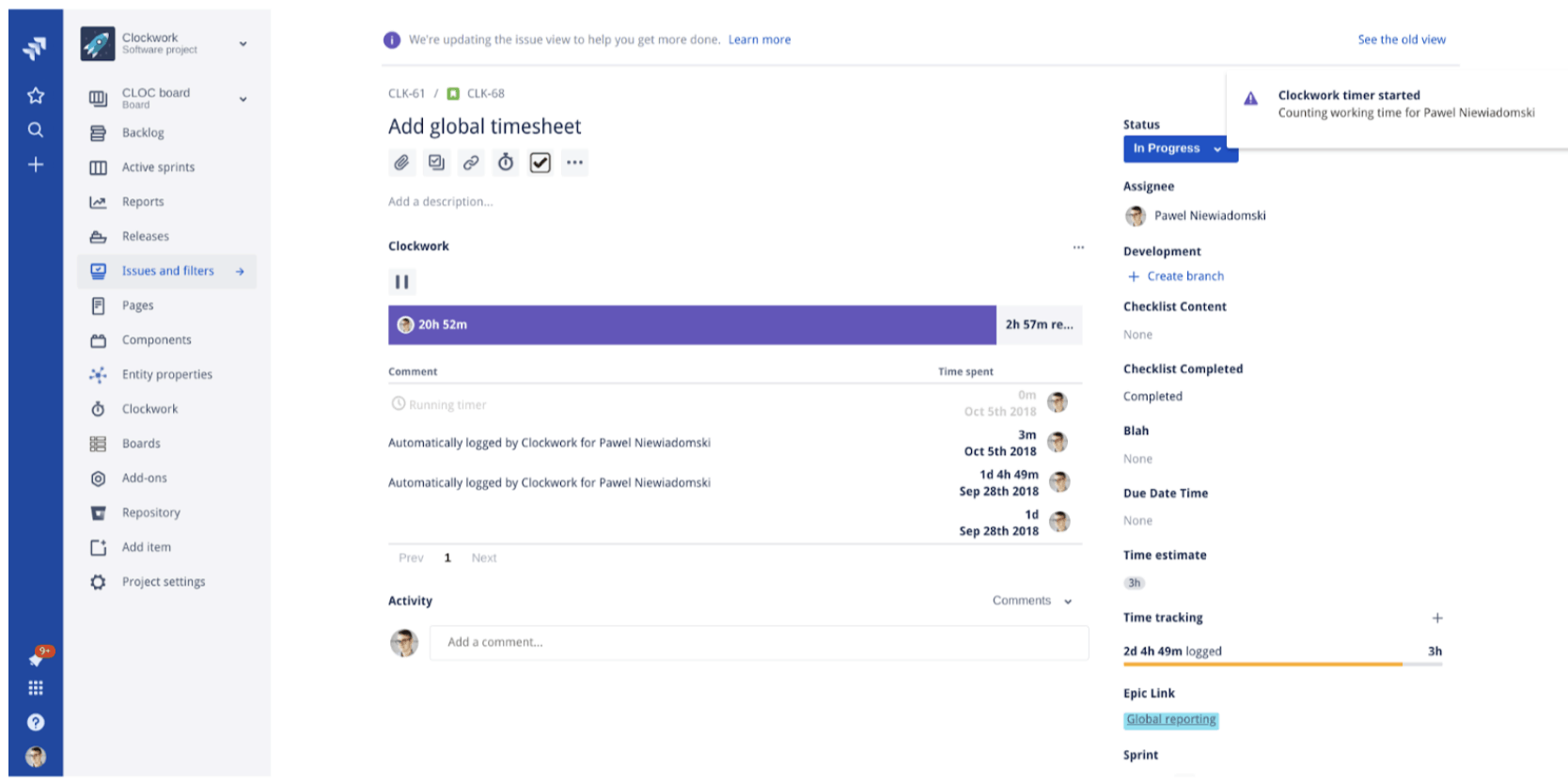Go to Active sprints
This screenshot has height=784, width=1568.
pyautogui.click(x=167, y=167)
